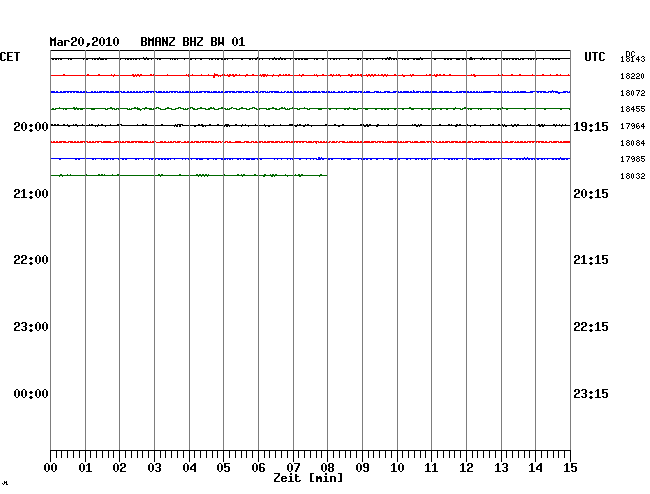Click minute label 01 on time axis
The width and height of the screenshot is (650, 494).
click(85, 468)
